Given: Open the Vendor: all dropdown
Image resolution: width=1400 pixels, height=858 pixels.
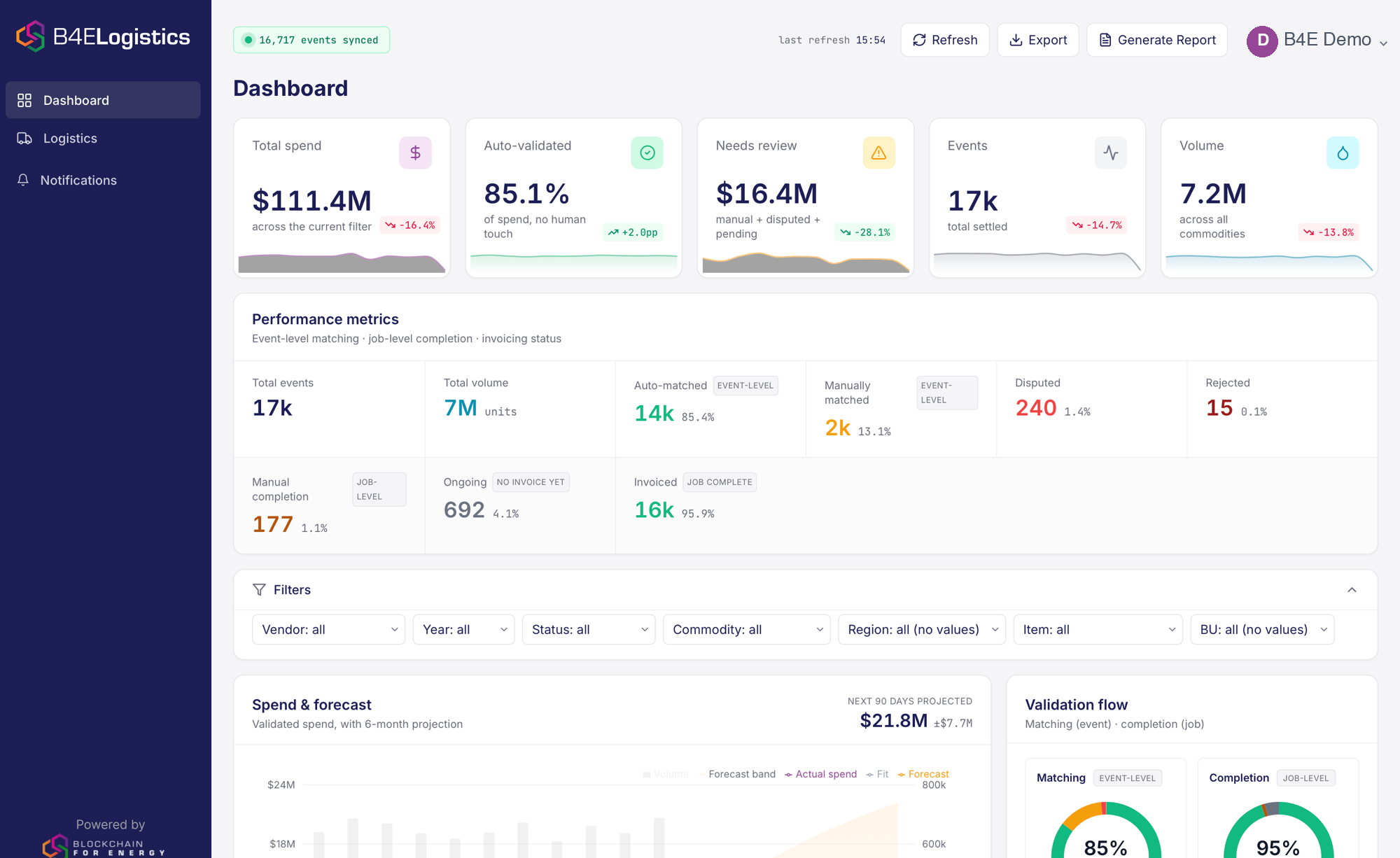Looking at the screenshot, I should tap(328, 629).
